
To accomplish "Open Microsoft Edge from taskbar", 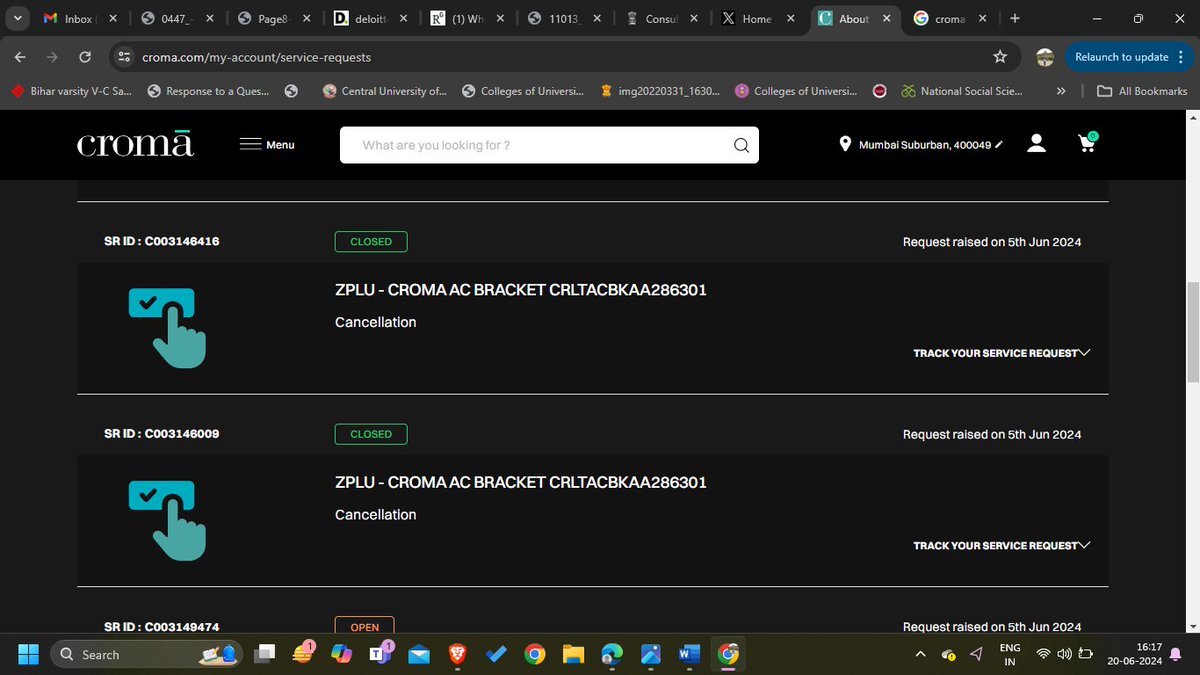I will coord(612,654).
